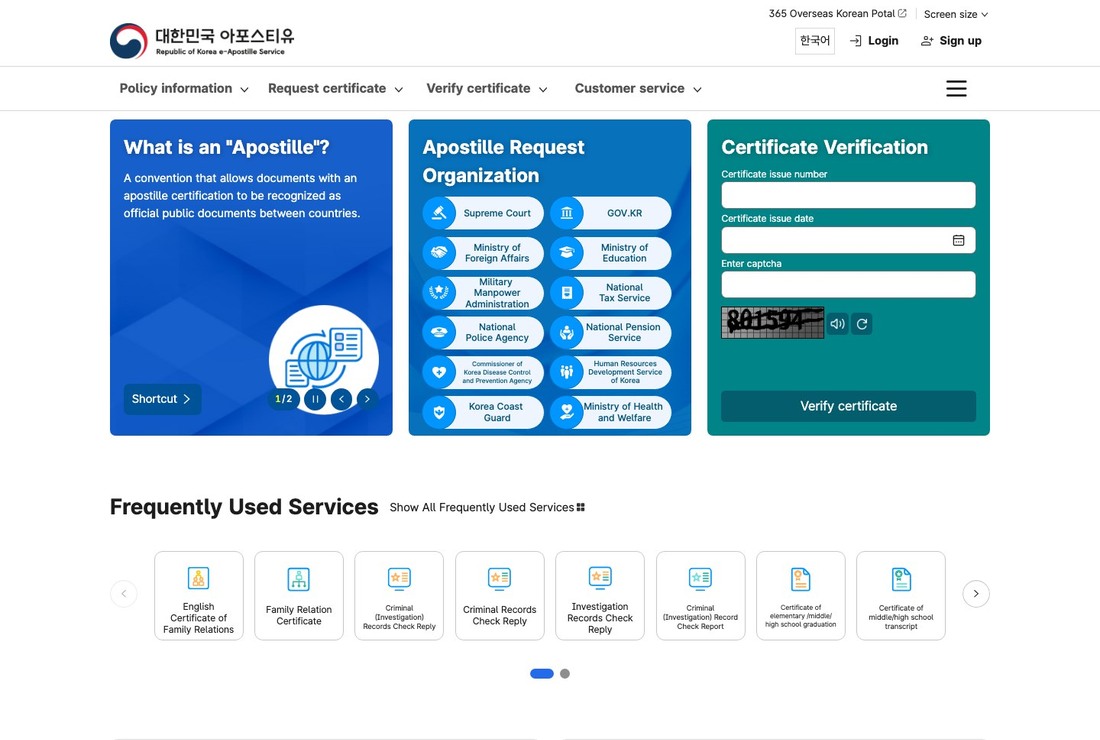Click the Certificate issue number field
This screenshot has width=1100, height=740.
[x=848, y=195]
